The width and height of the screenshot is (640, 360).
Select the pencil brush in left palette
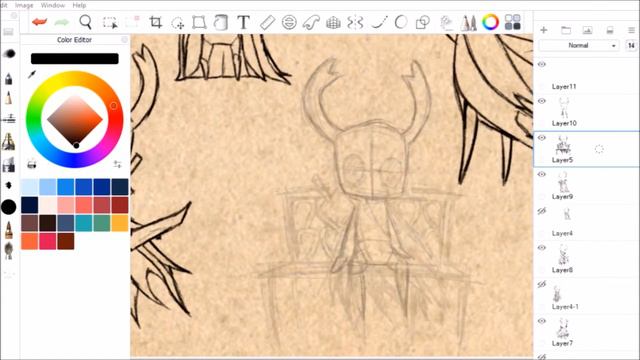pyautogui.click(x=9, y=98)
